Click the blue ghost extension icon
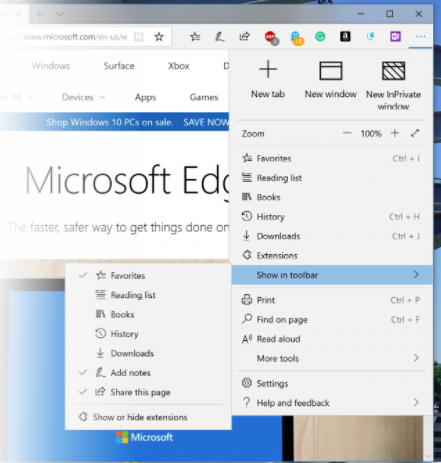Image resolution: width=441 pixels, height=463 pixels. coord(296,38)
